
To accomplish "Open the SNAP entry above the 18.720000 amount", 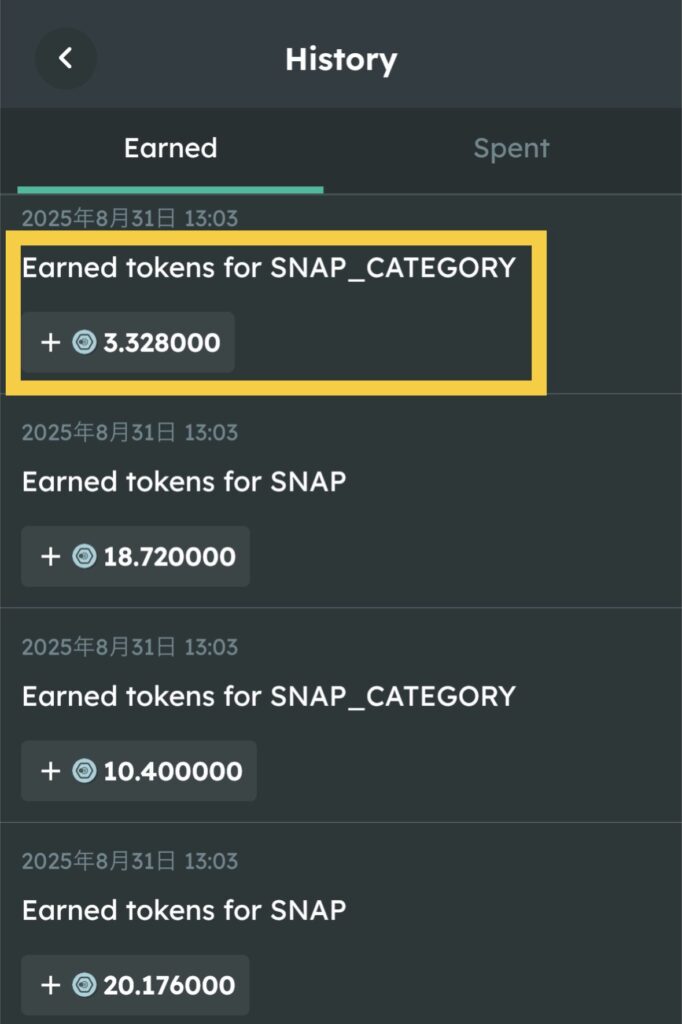I will [184, 482].
